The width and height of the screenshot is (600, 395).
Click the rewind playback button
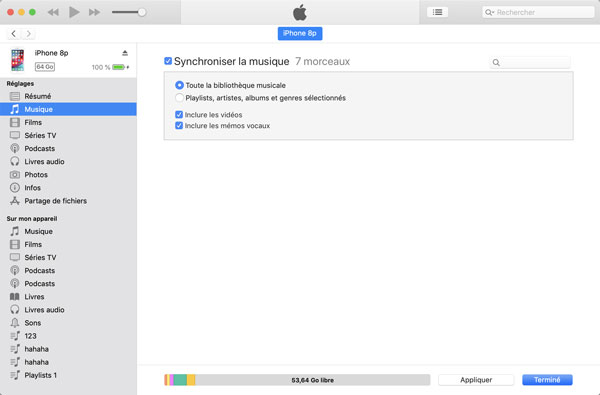(53, 12)
